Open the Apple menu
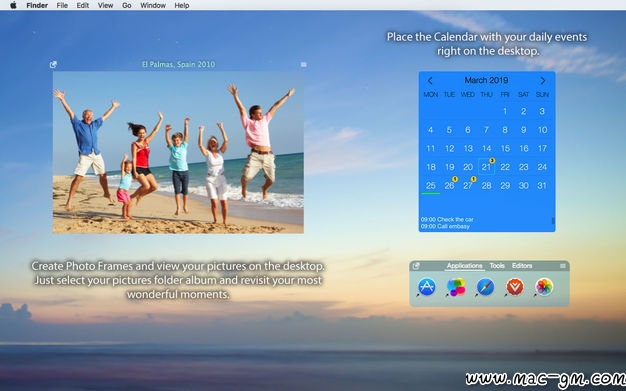626x391 pixels. 13,5
